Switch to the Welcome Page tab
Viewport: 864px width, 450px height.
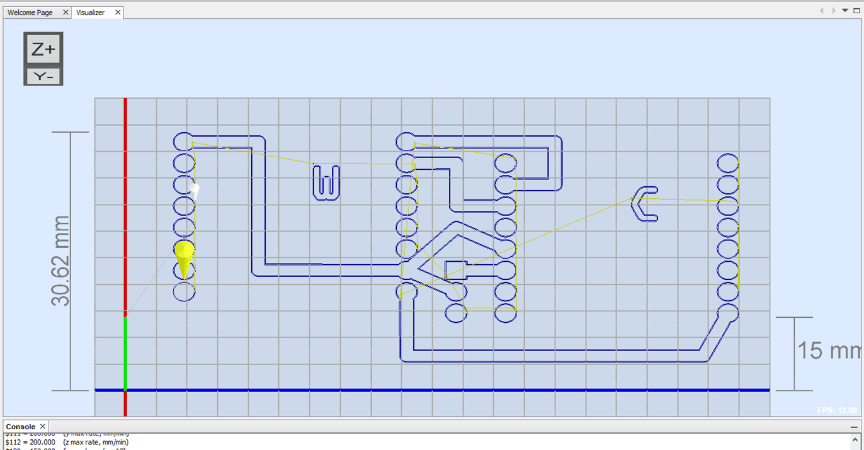[x=30, y=12]
